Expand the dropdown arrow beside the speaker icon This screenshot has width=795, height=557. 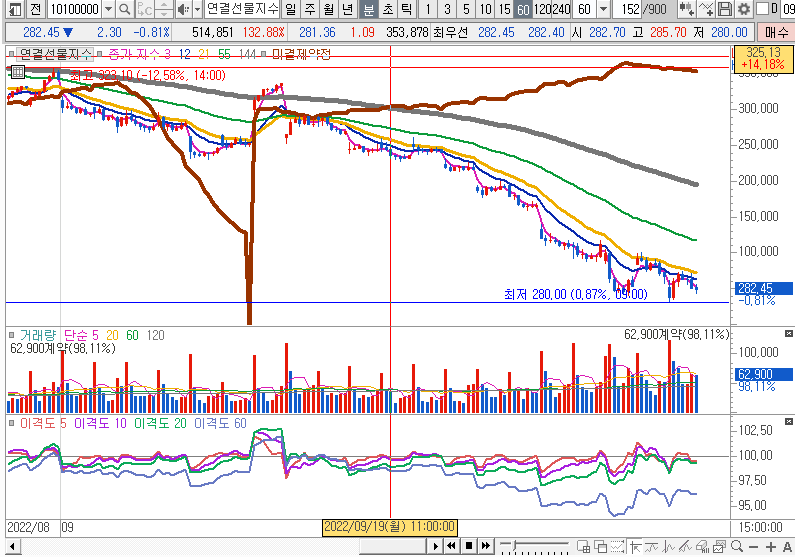tap(195, 9)
